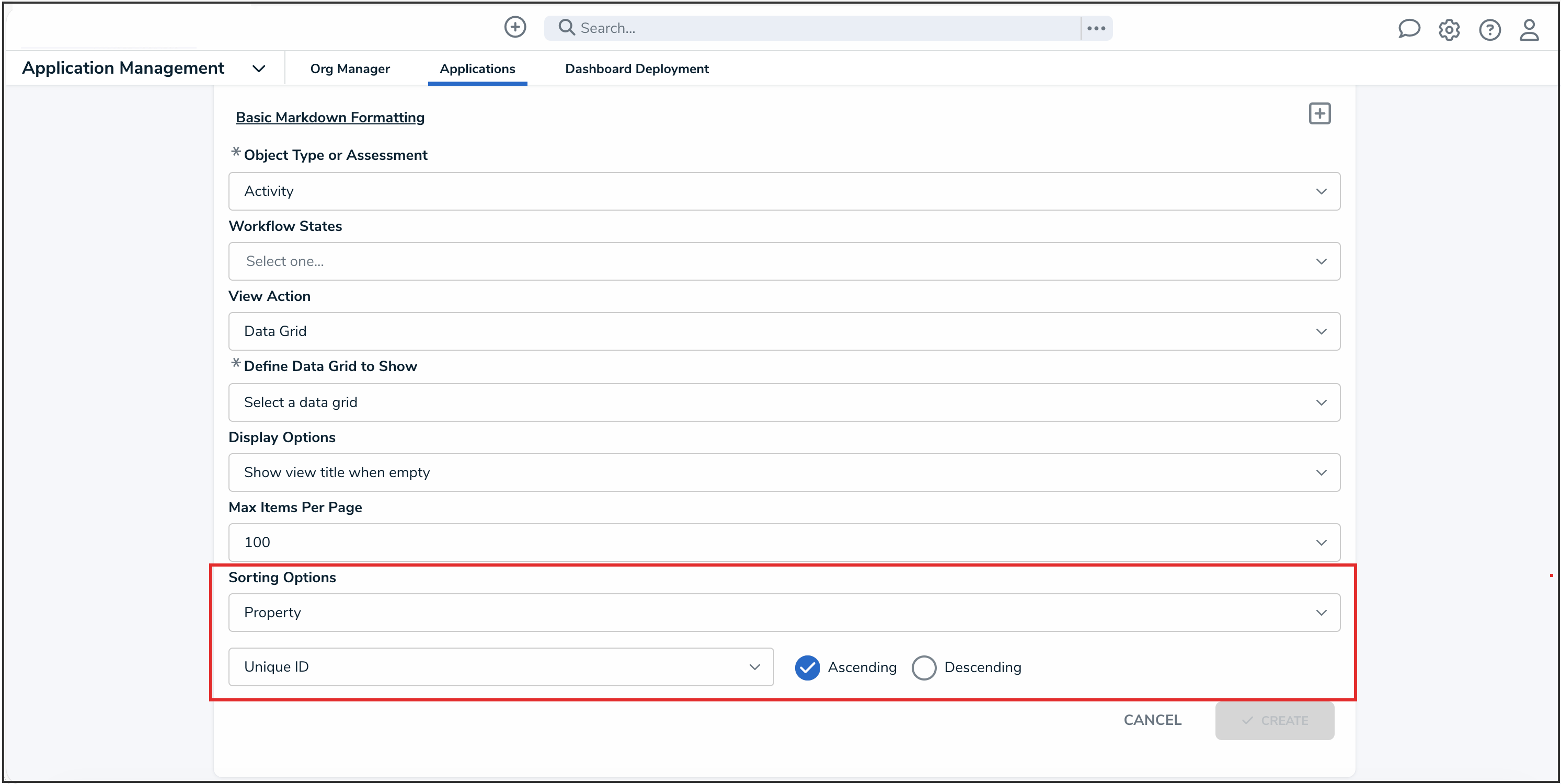1561x784 pixels.
Task: Open the ellipsis menu beside the search bar
Action: (x=1096, y=28)
